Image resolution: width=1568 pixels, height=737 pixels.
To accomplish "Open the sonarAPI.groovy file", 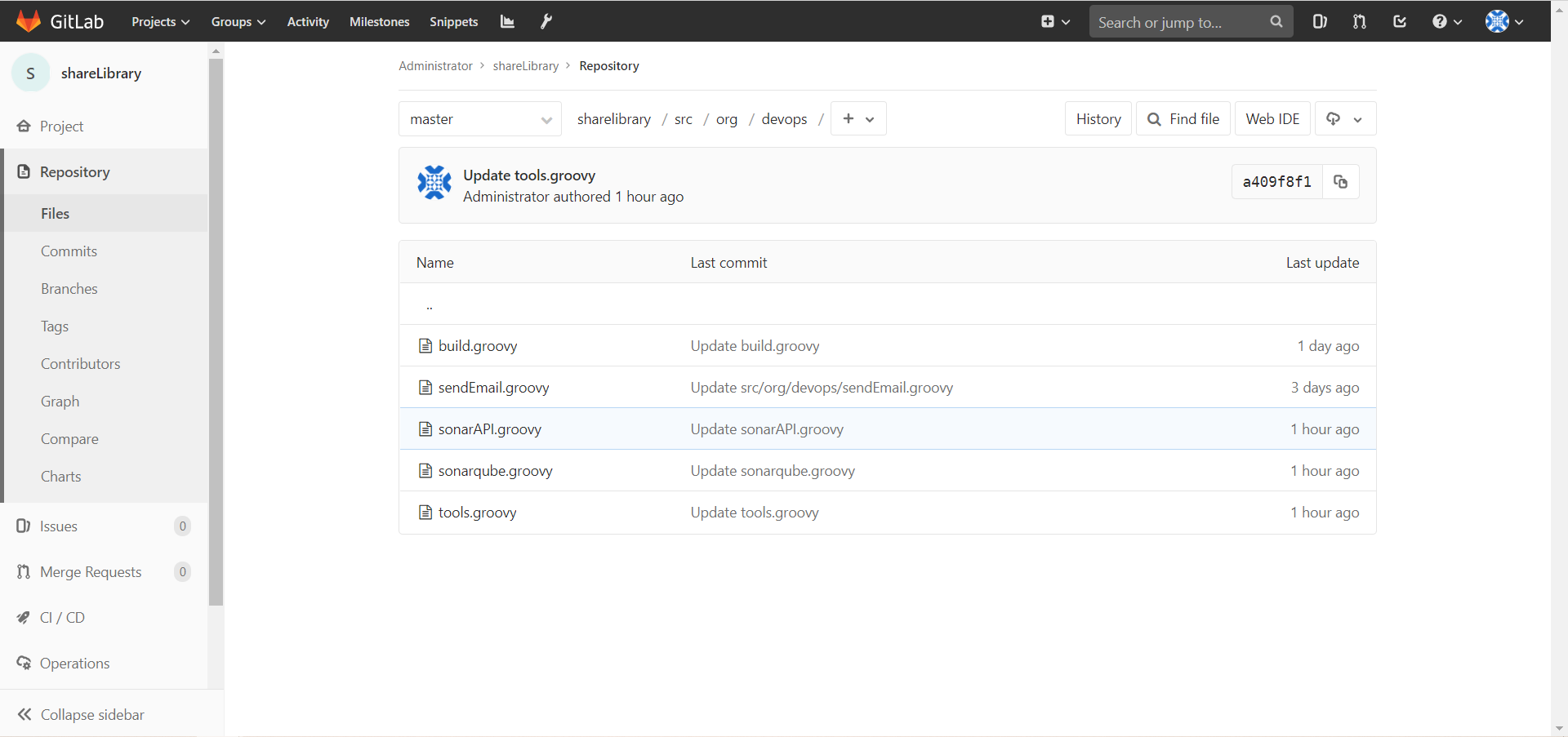I will coord(489,429).
